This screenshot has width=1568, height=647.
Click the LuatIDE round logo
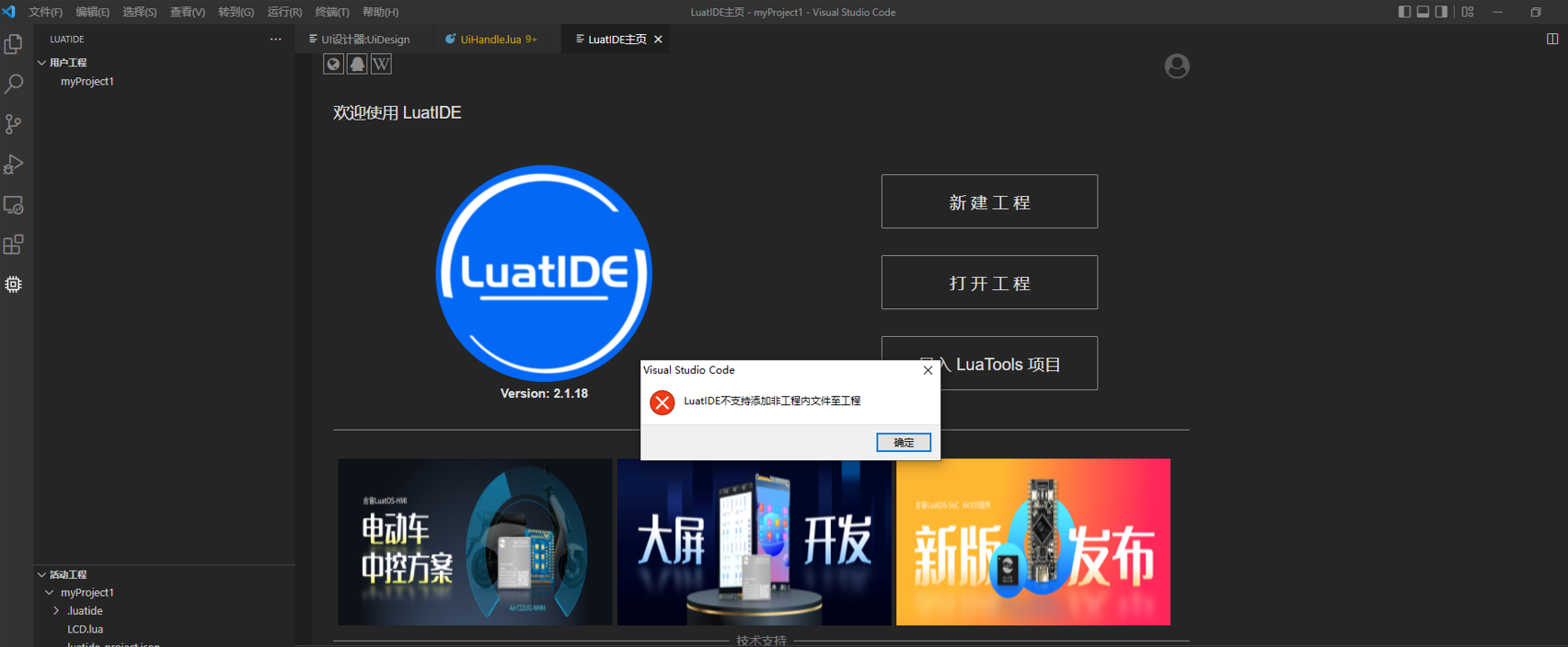544,273
